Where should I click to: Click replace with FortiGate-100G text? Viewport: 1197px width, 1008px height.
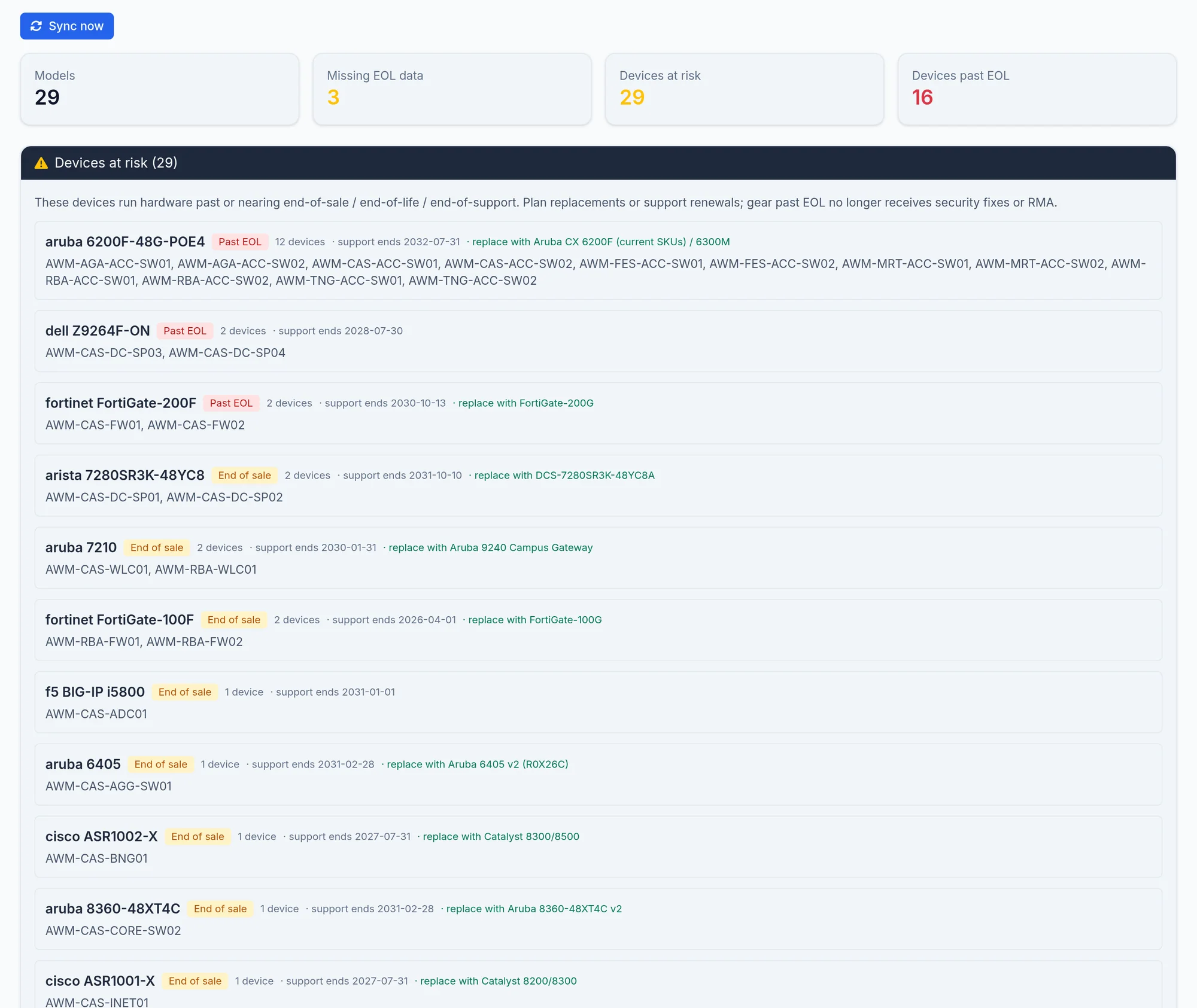tap(535, 620)
